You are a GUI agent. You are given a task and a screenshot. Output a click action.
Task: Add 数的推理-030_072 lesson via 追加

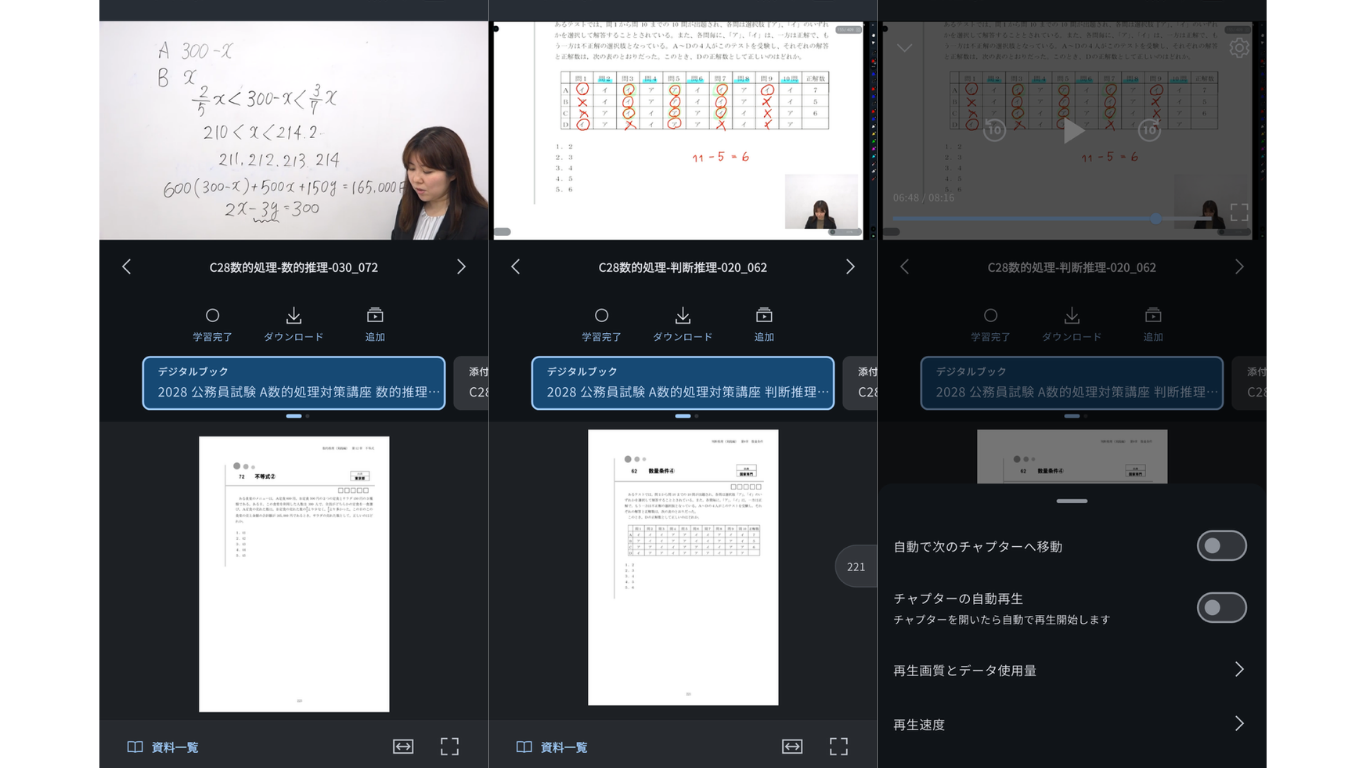pyautogui.click(x=375, y=325)
